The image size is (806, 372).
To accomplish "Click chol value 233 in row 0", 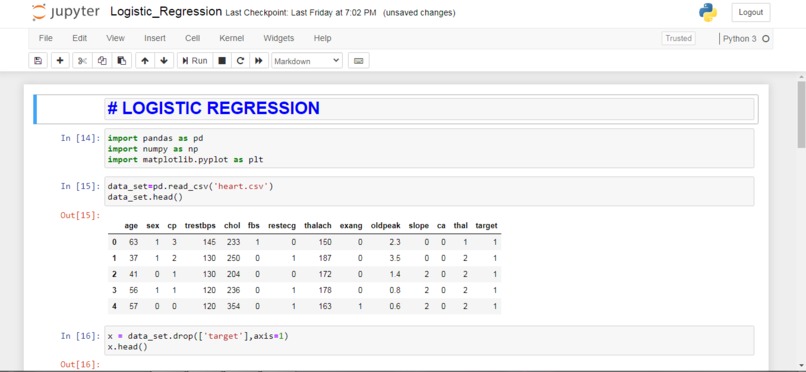I will click(233, 242).
